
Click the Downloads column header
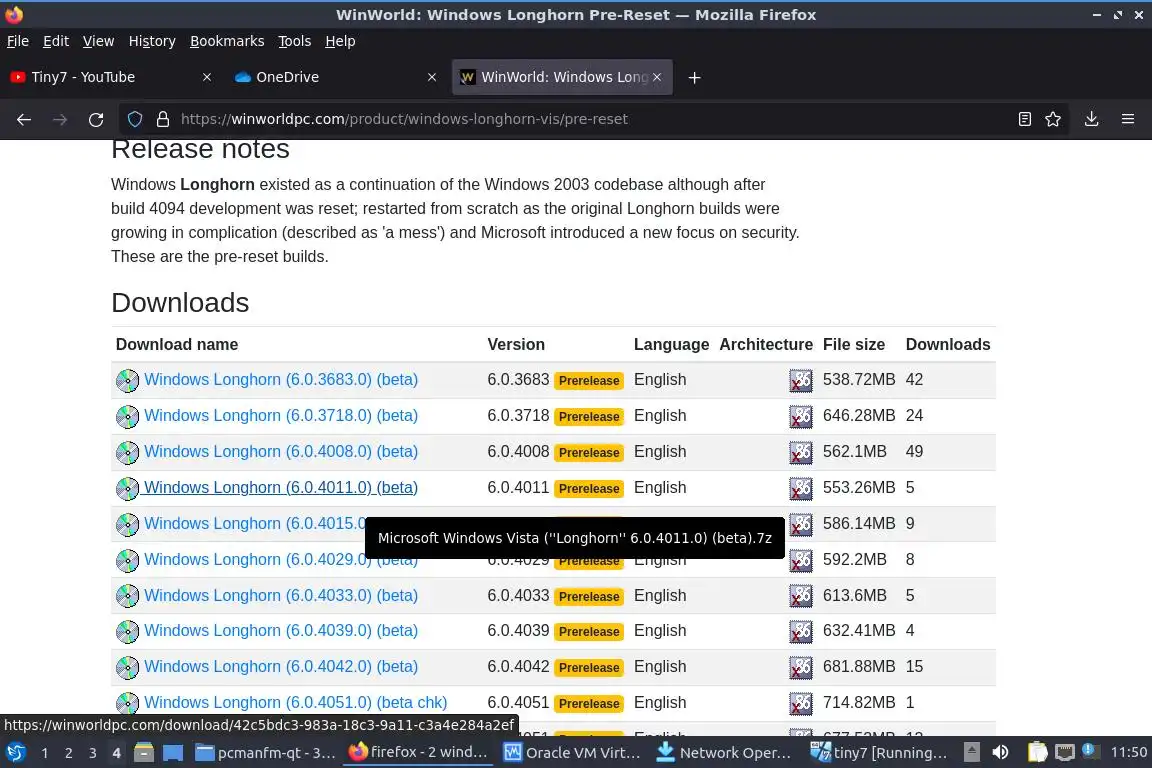[948, 345]
